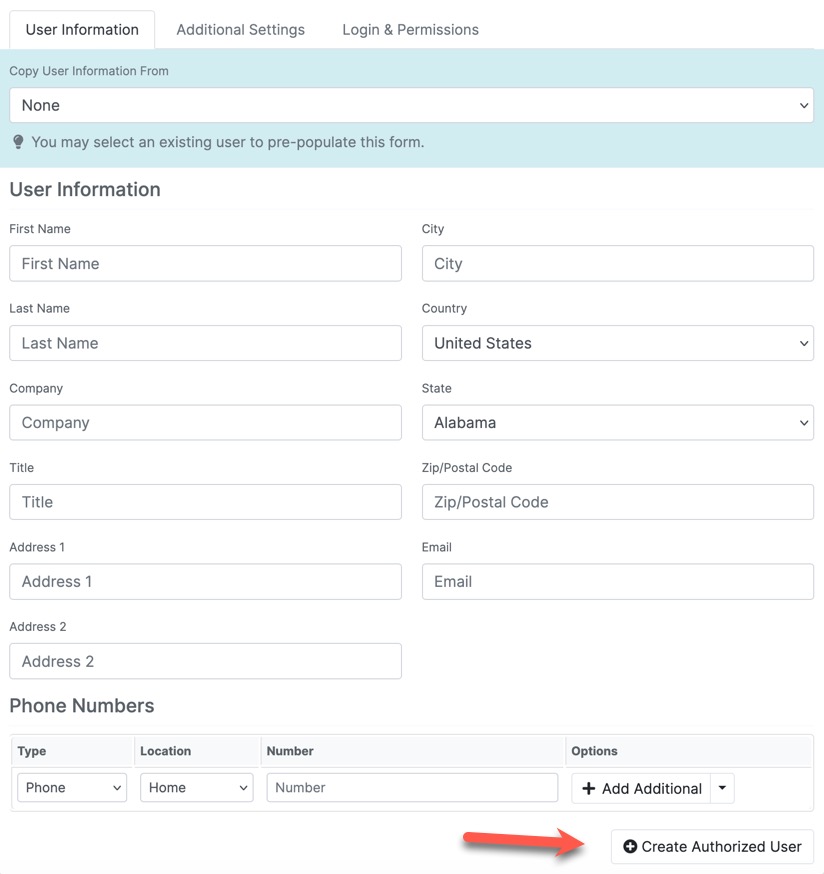This screenshot has height=874, width=824.
Task: Switch to the Login & Permissions tab
Action: click(410, 29)
